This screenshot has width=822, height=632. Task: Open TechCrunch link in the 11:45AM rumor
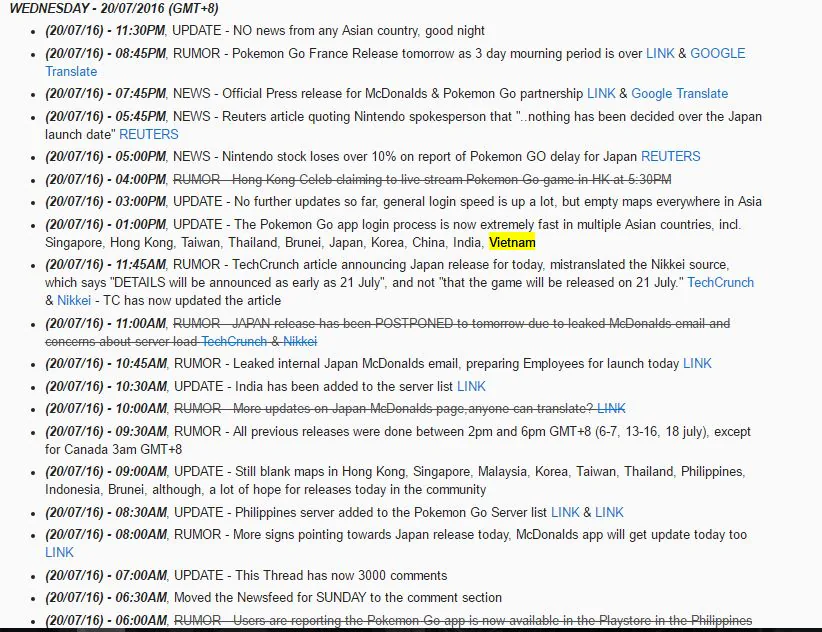720,282
